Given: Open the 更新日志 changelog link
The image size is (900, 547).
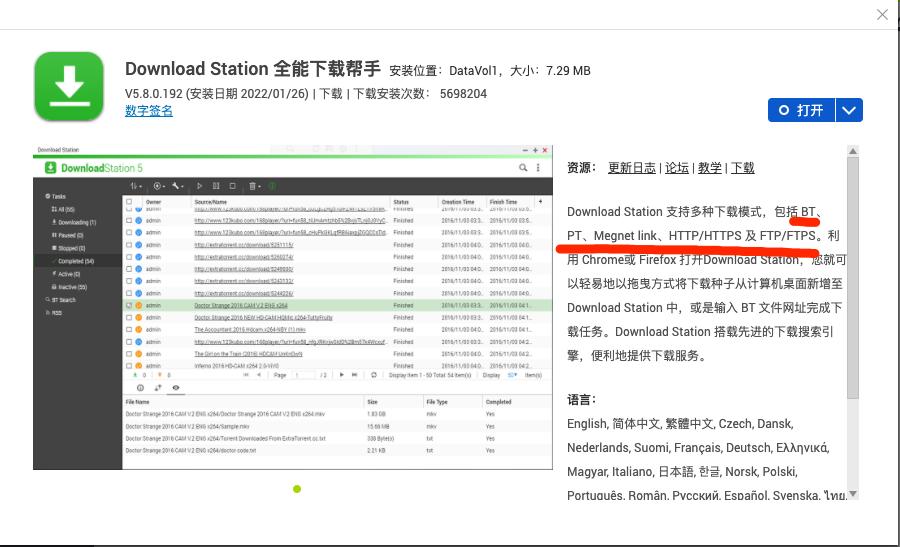Looking at the screenshot, I should [x=631, y=168].
